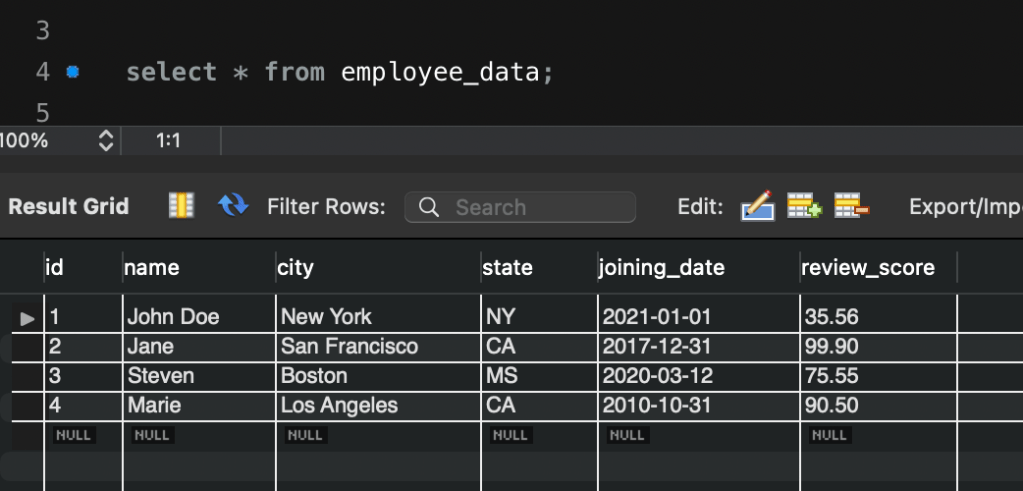Screen dimensions: 1023x491
Task: Open the 100% zoom level stepper
Action: [x=105, y=141]
